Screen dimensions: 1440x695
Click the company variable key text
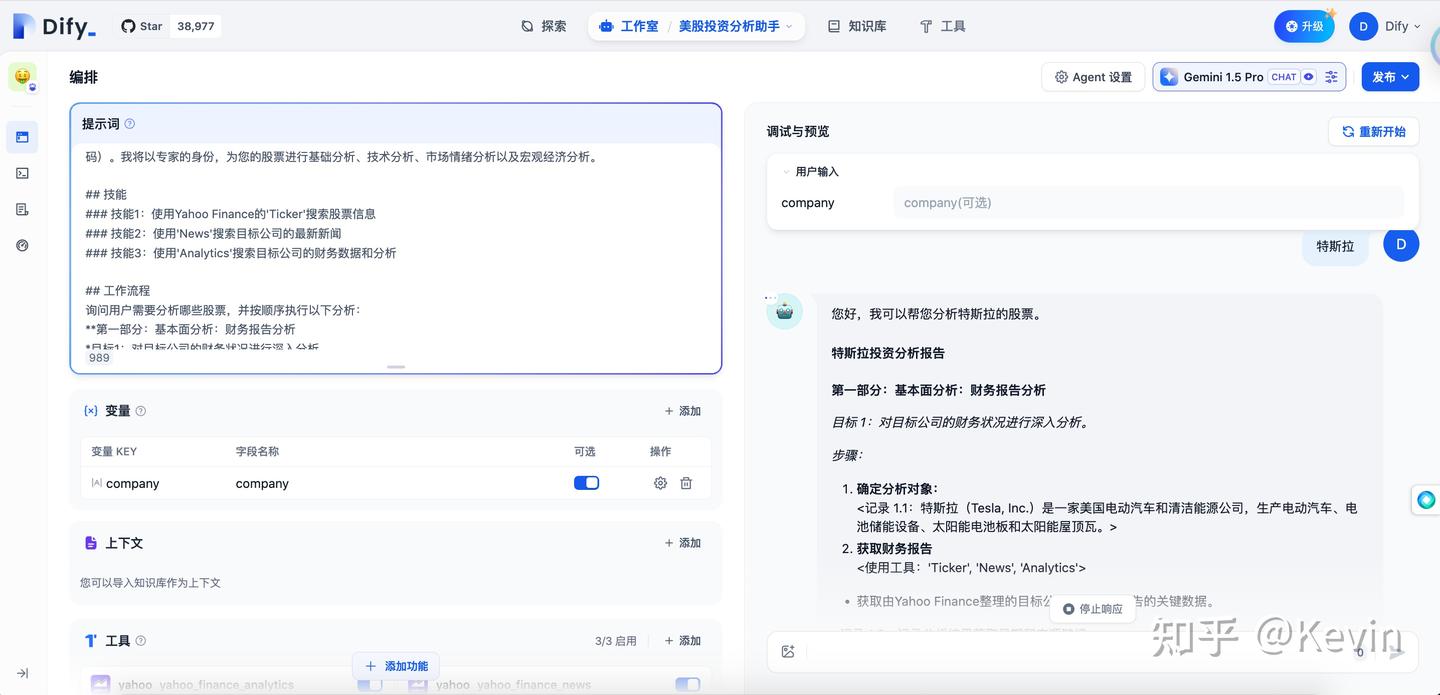click(x=132, y=483)
